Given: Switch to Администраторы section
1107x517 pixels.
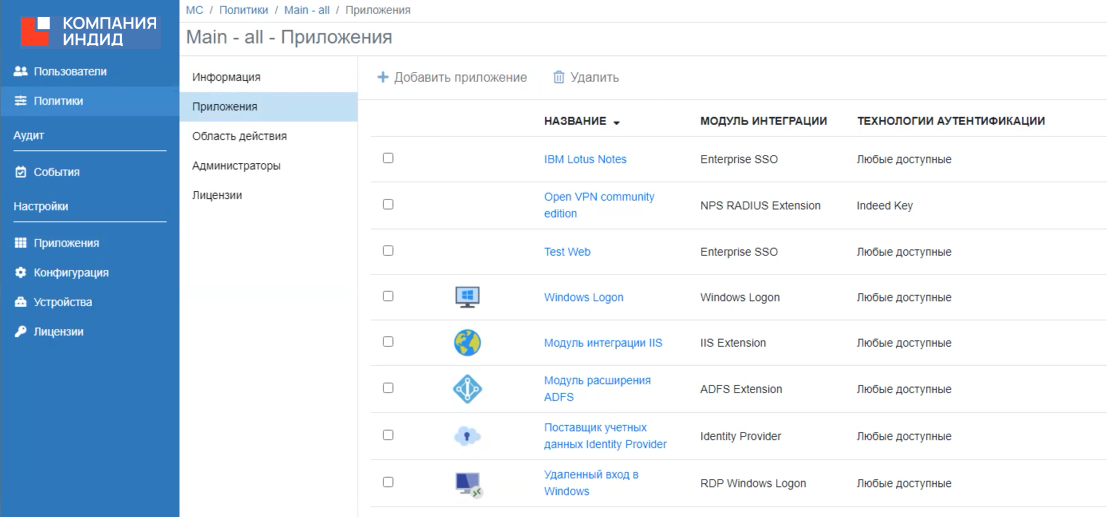Looking at the screenshot, I should click(x=236, y=165).
